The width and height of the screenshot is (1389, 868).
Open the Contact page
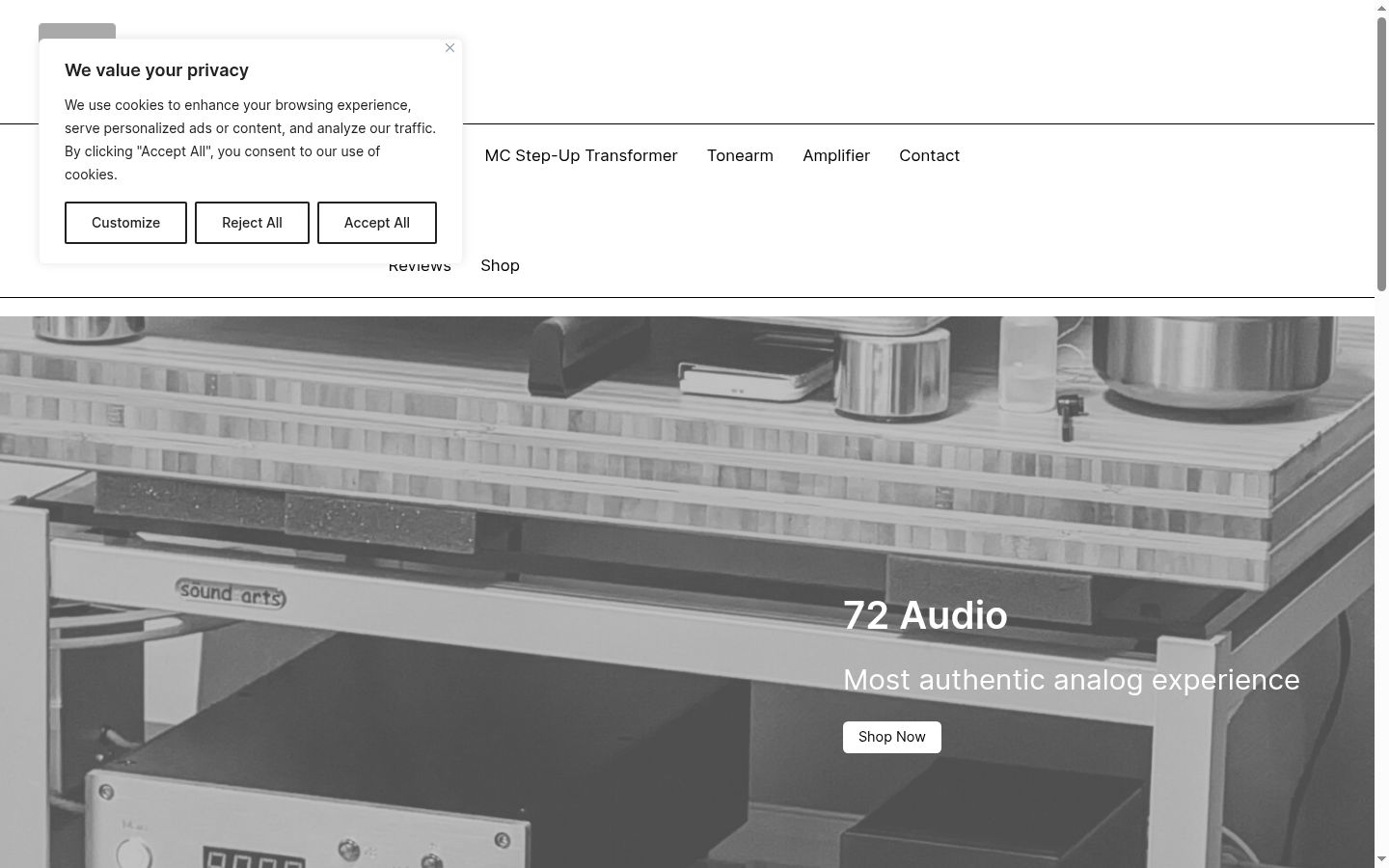929,156
